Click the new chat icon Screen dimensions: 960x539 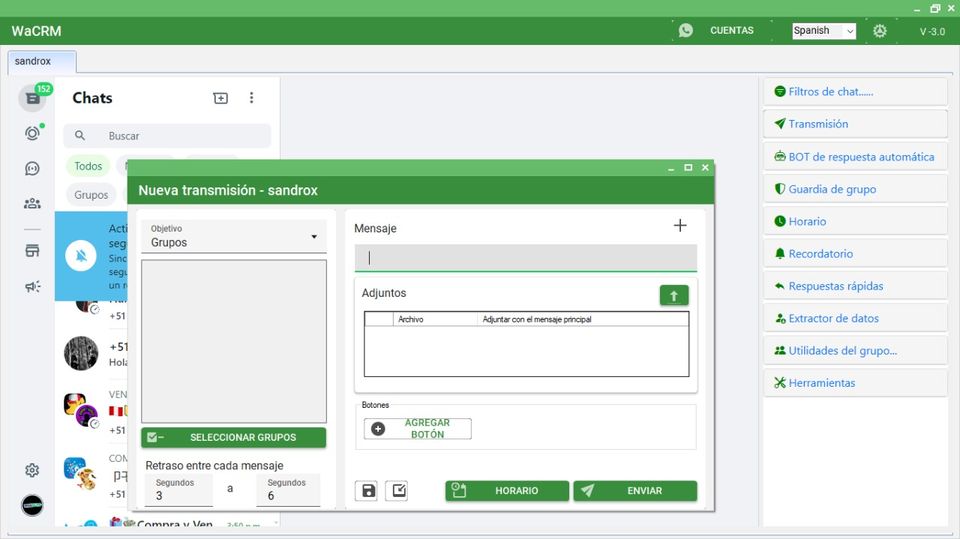pyautogui.click(x=221, y=98)
